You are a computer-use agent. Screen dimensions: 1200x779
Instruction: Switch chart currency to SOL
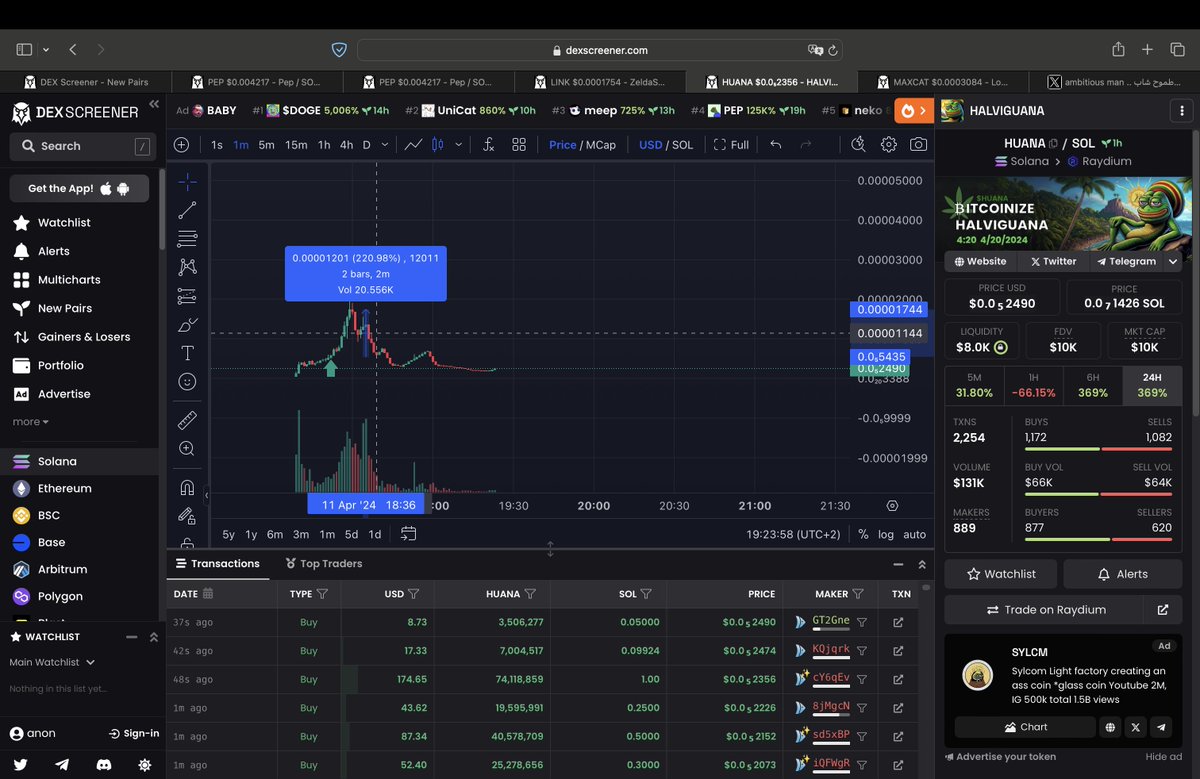(682, 145)
